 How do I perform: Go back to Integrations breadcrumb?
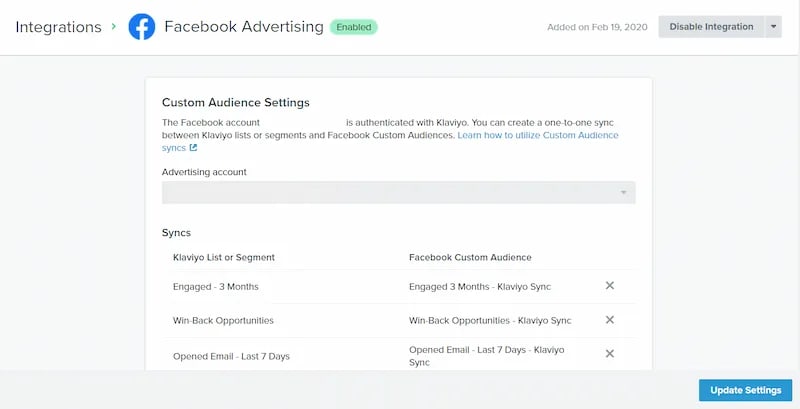pos(58,27)
